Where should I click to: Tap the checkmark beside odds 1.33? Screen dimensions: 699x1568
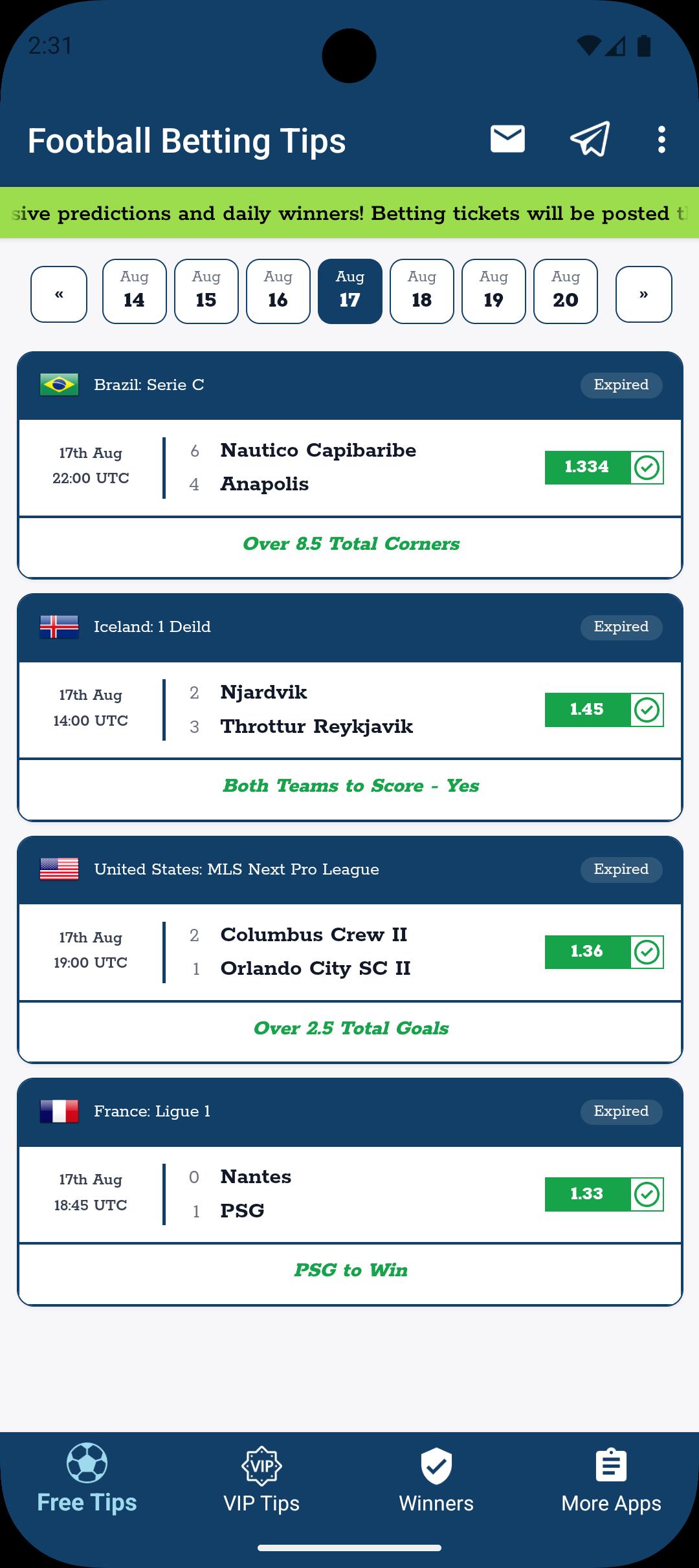tap(647, 1194)
